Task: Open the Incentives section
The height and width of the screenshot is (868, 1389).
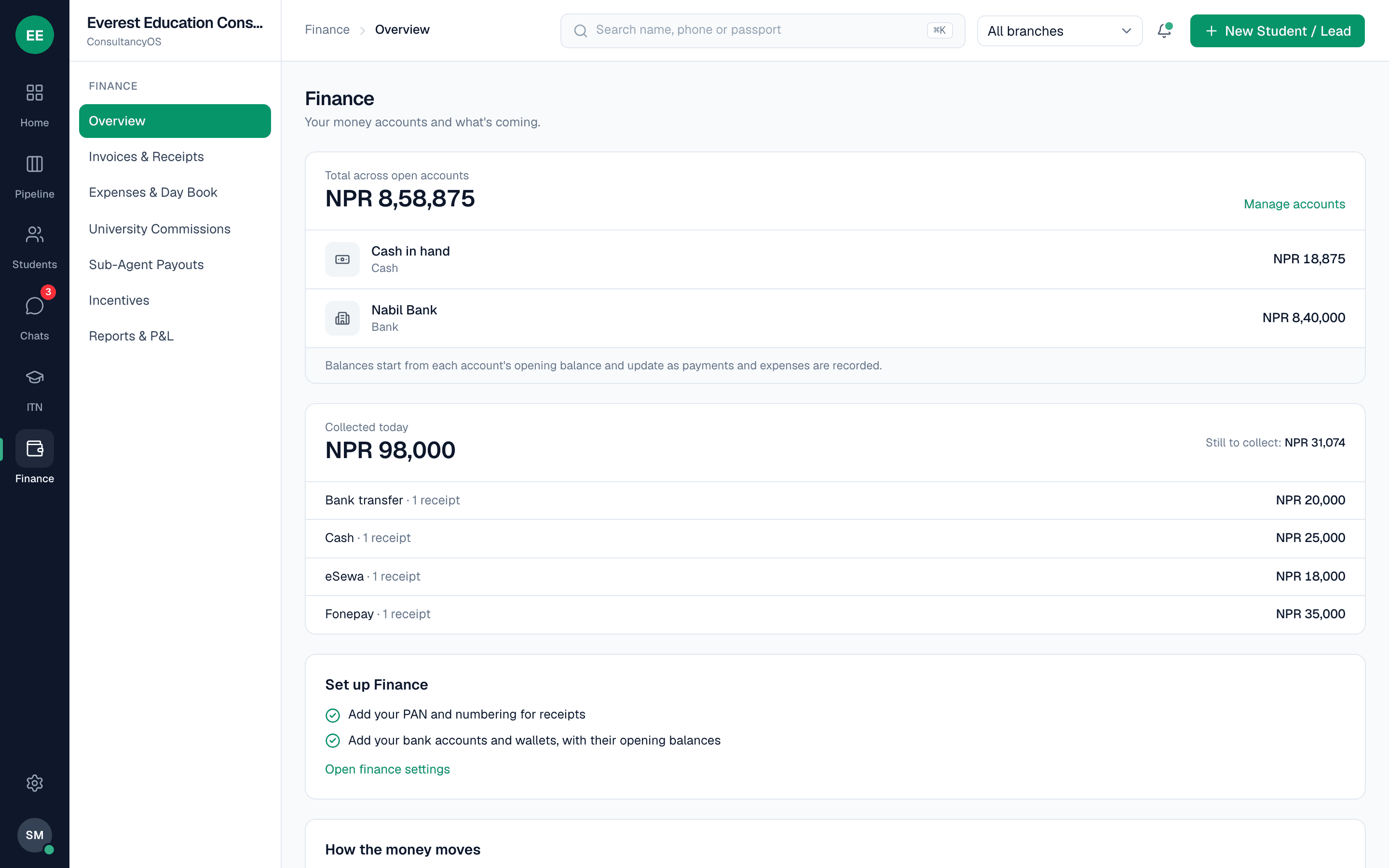Action: pyautogui.click(x=175, y=300)
